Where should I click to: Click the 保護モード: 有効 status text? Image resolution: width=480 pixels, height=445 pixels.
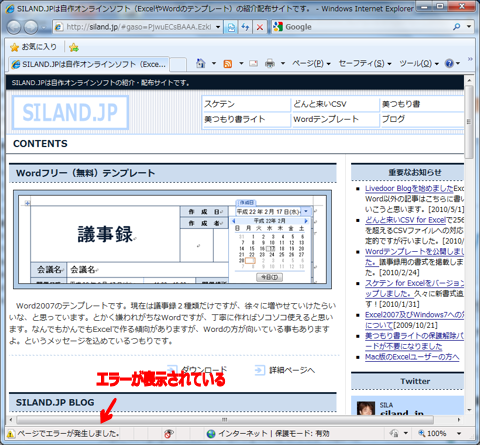(x=302, y=434)
